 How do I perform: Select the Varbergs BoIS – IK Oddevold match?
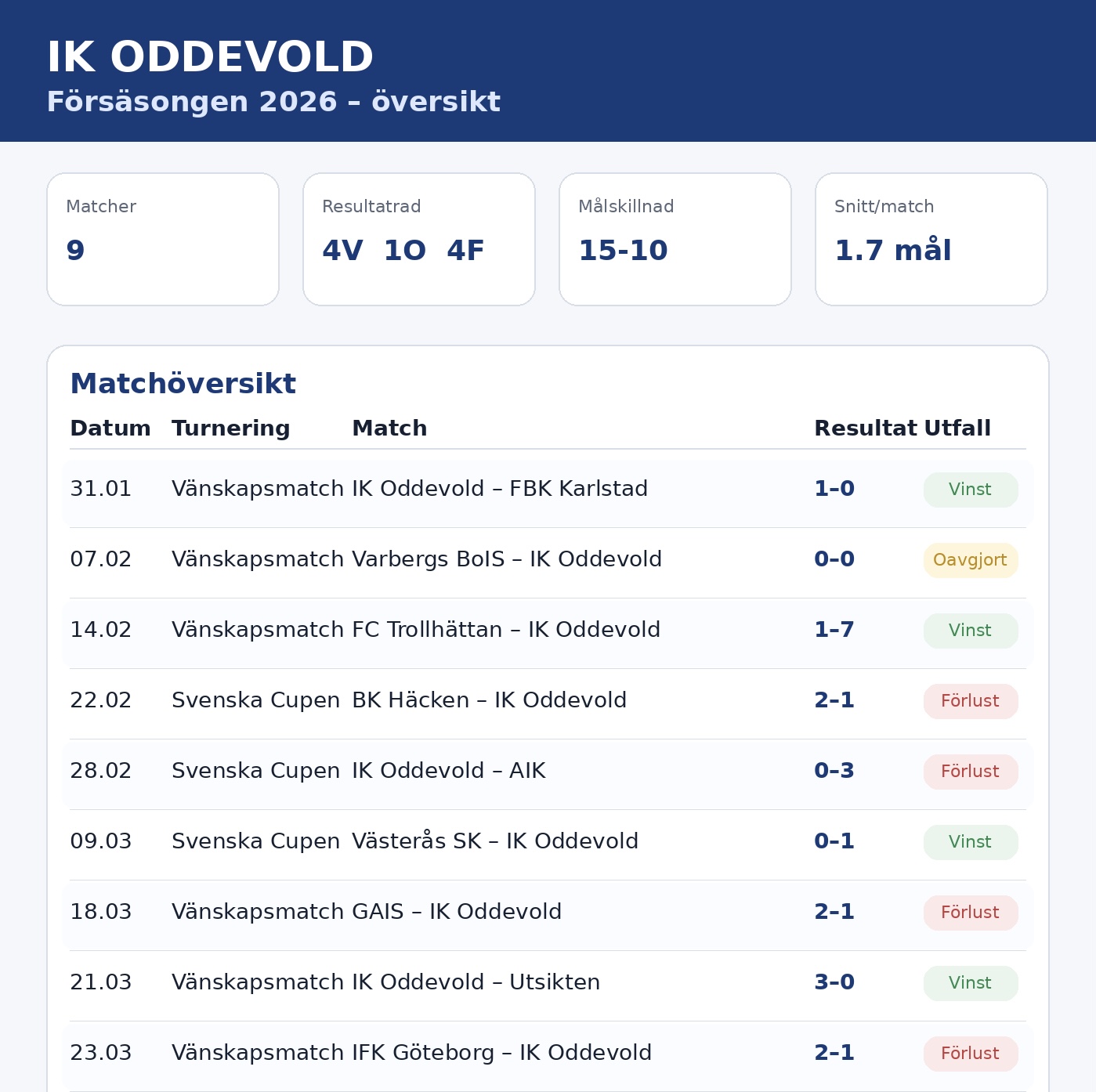507,559
